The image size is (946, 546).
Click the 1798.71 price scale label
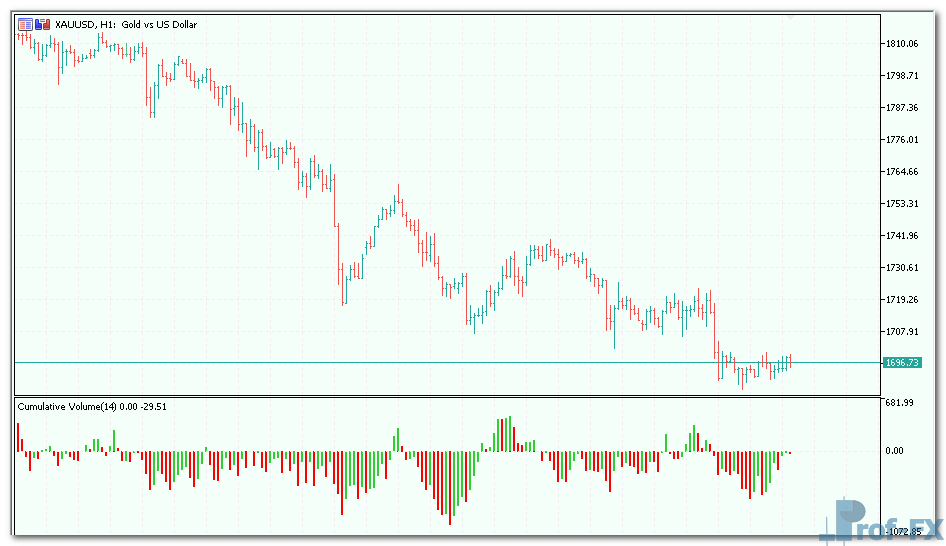[x=901, y=75]
